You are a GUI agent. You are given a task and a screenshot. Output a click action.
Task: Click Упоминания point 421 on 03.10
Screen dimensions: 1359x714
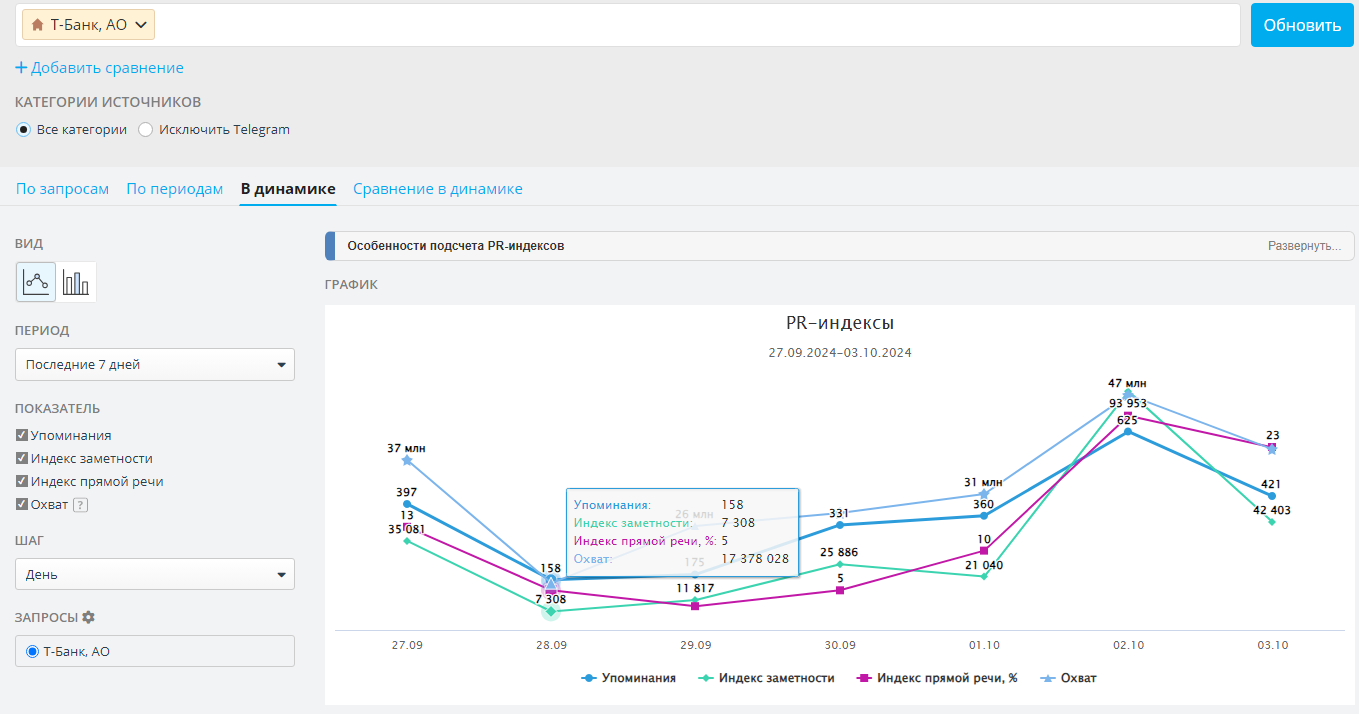coord(1272,496)
